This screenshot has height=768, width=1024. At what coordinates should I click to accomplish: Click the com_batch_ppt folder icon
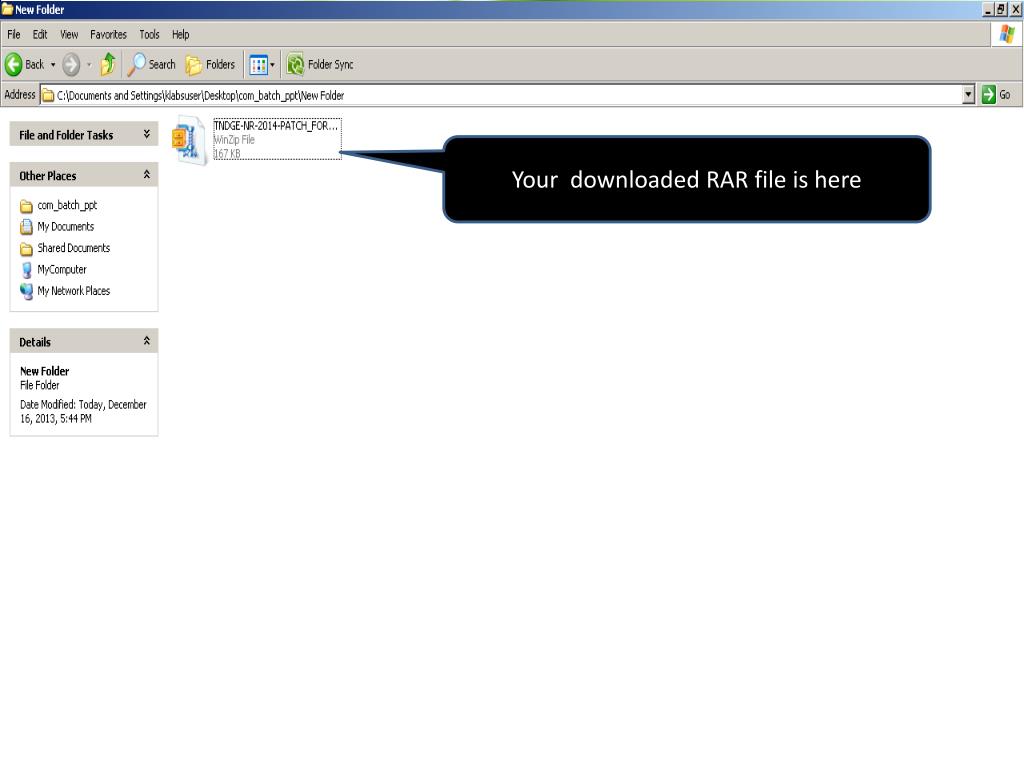tap(26, 206)
